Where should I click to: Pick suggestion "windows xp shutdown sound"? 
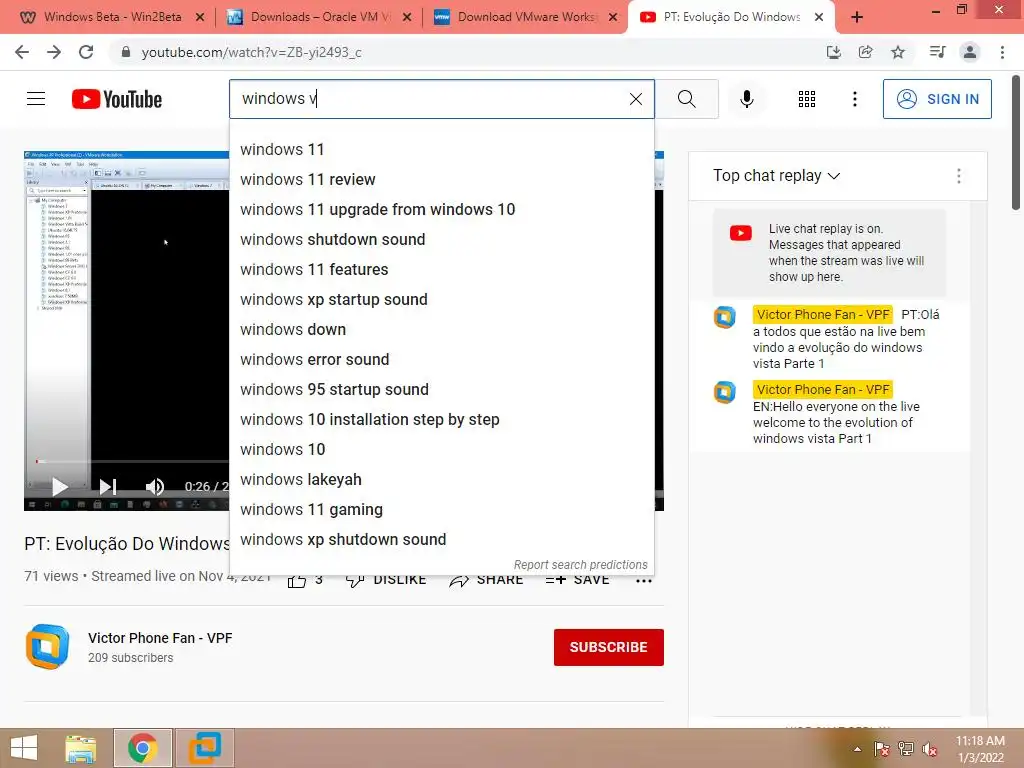(441, 540)
